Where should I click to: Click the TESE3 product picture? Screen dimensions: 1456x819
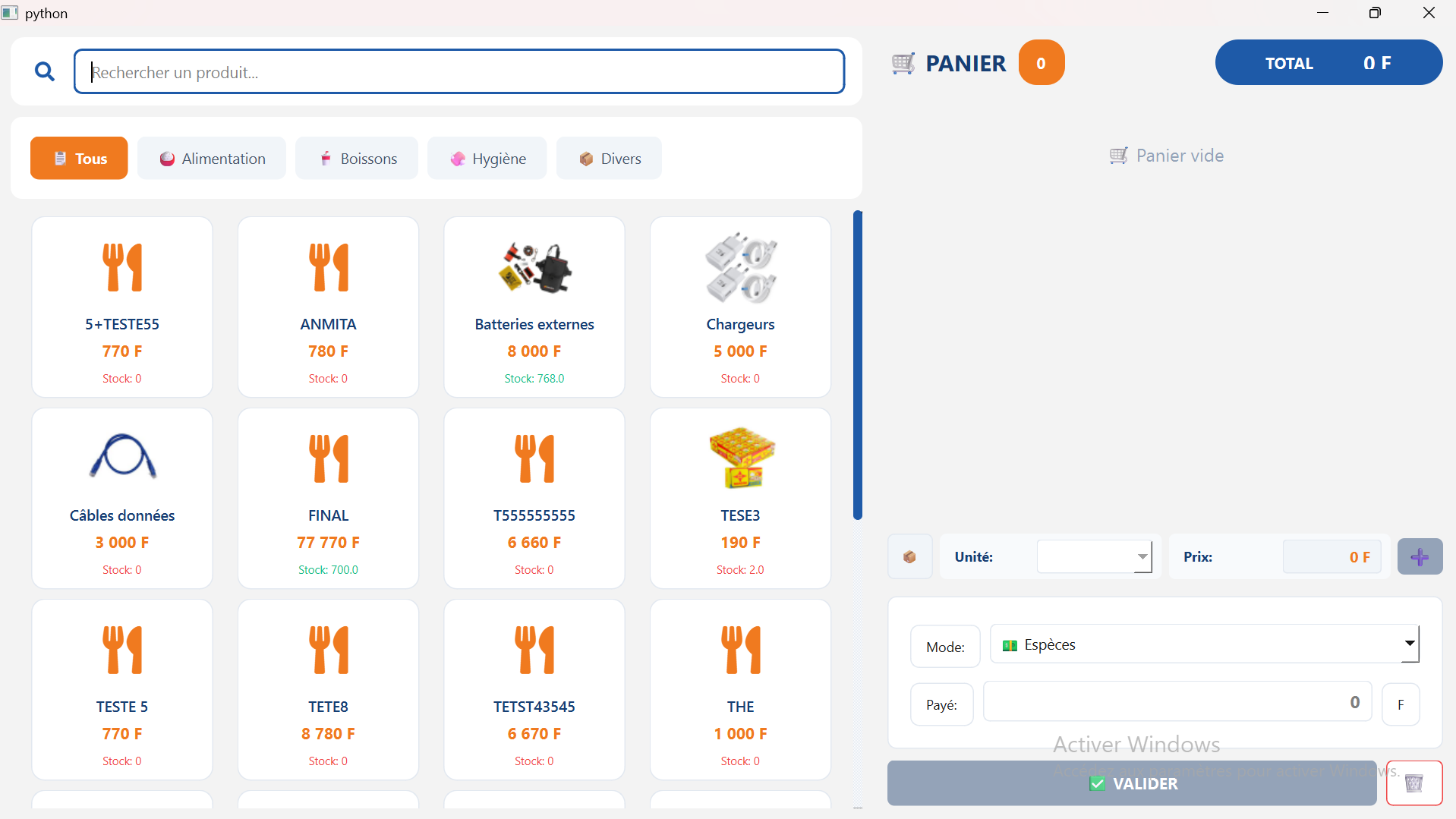point(740,458)
